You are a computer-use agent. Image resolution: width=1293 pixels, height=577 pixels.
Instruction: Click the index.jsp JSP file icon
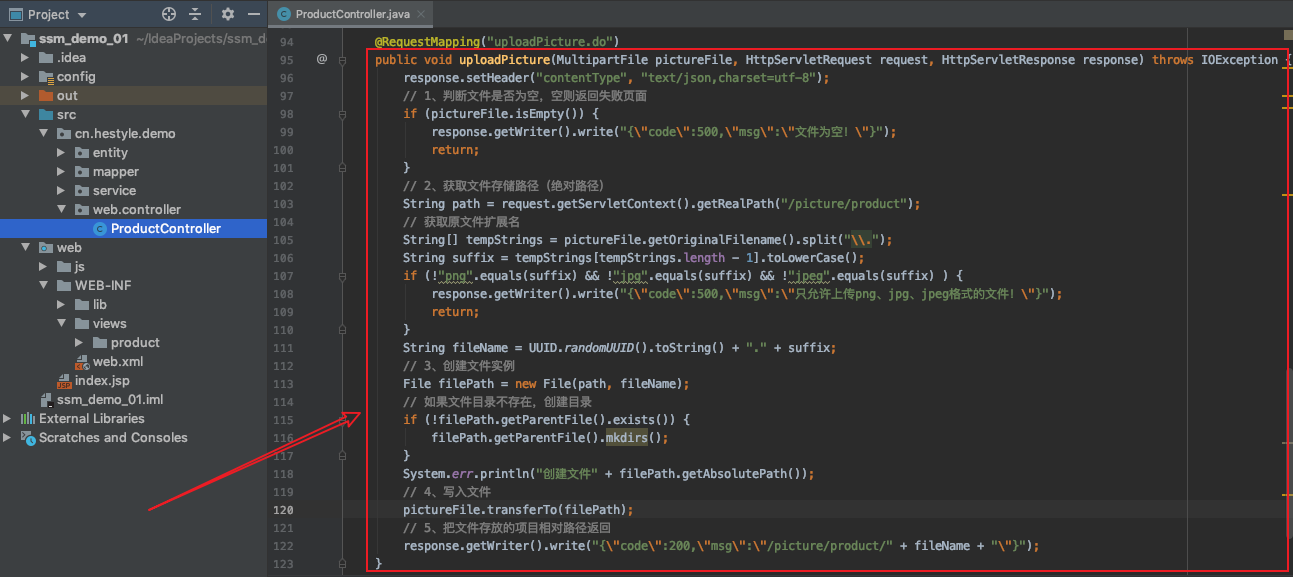pos(64,381)
